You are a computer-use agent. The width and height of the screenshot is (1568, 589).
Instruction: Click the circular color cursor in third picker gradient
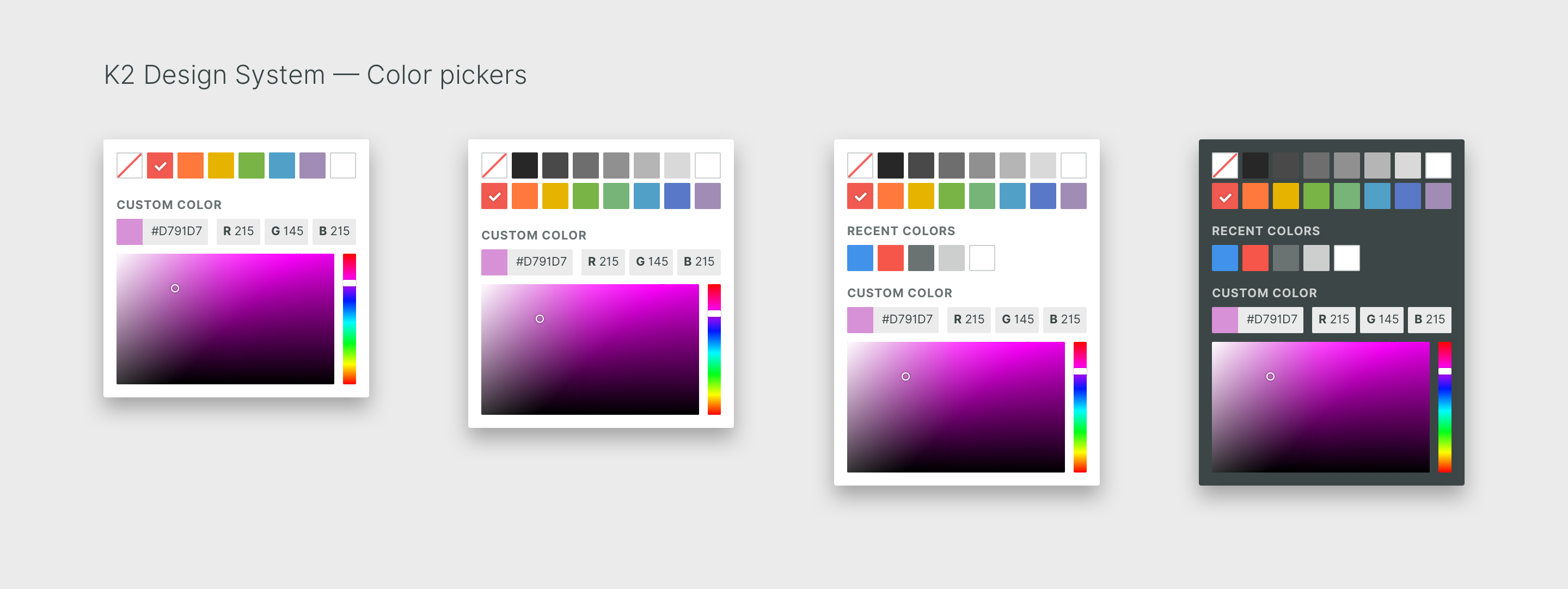point(906,377)
